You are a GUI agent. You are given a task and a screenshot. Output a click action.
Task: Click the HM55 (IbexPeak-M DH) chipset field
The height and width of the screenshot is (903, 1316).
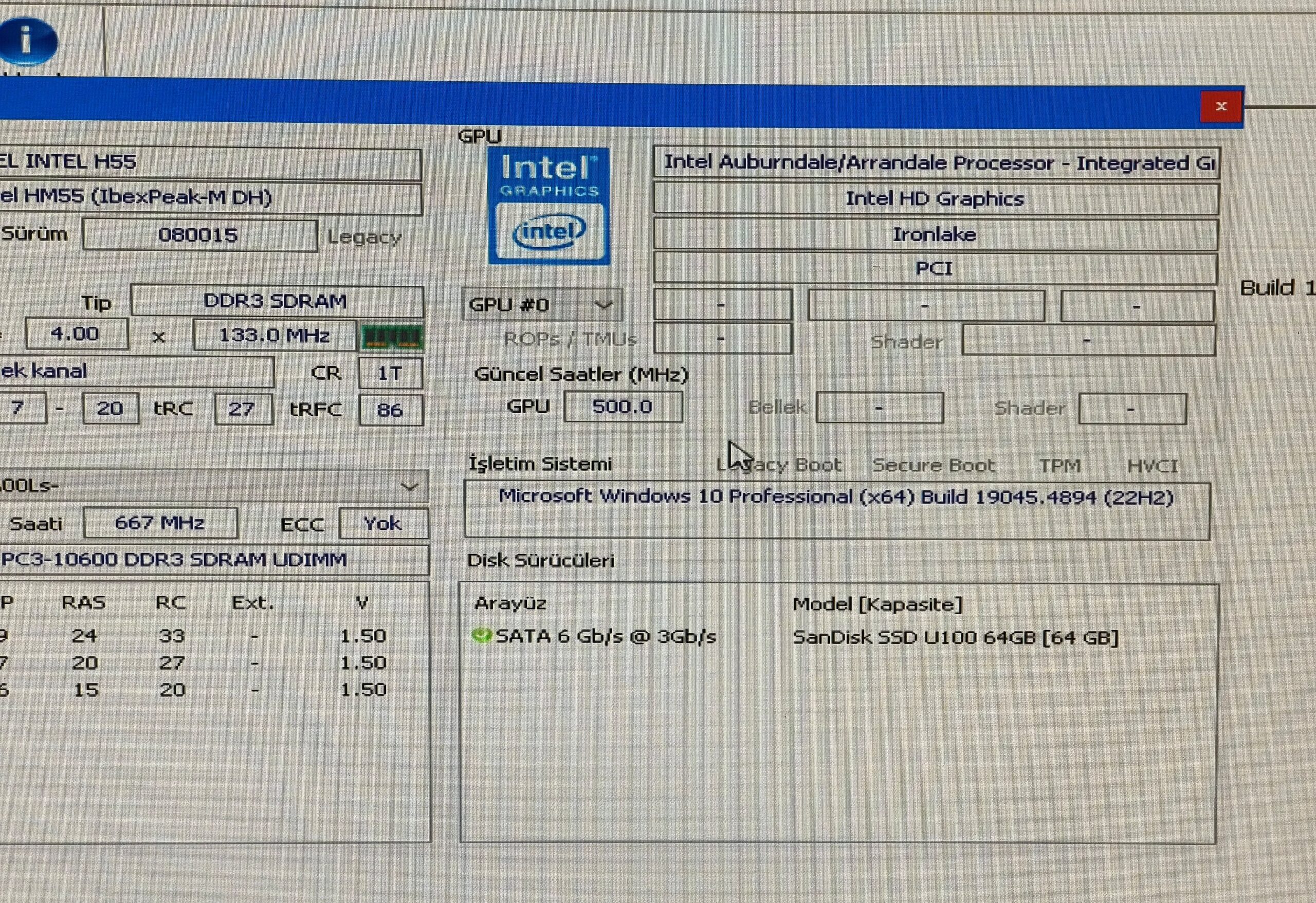(x=210, y=198)
